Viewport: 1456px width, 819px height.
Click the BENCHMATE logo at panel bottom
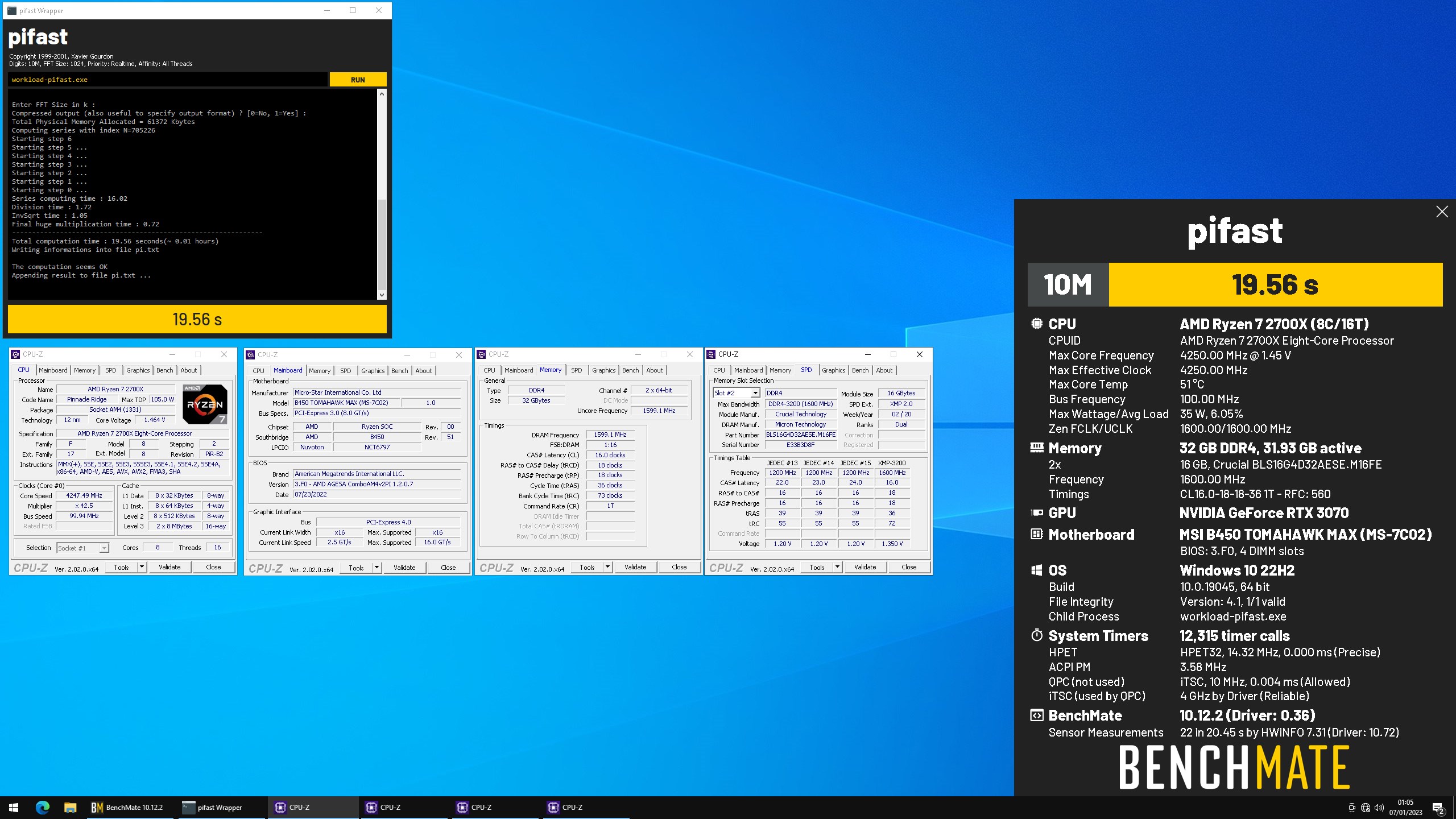(1234, 767)
